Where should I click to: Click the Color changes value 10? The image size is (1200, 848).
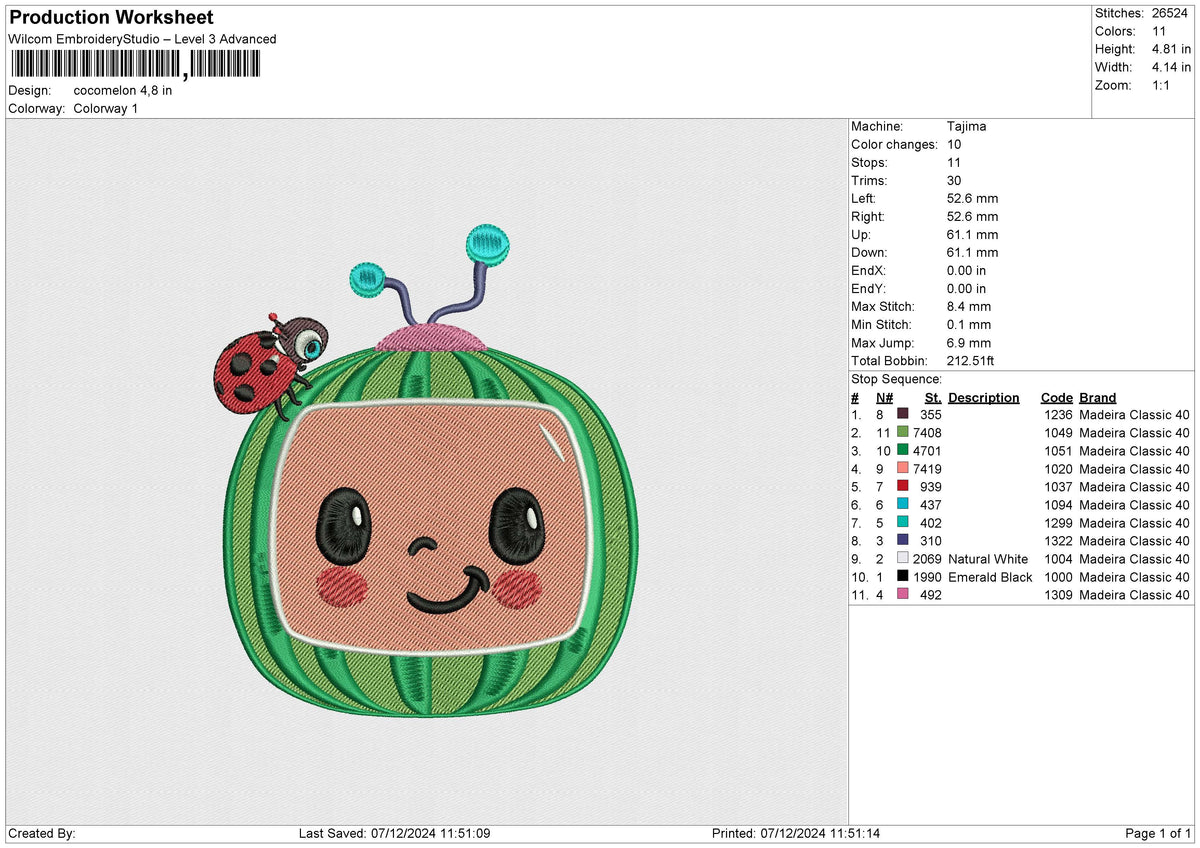pos(954,144)
